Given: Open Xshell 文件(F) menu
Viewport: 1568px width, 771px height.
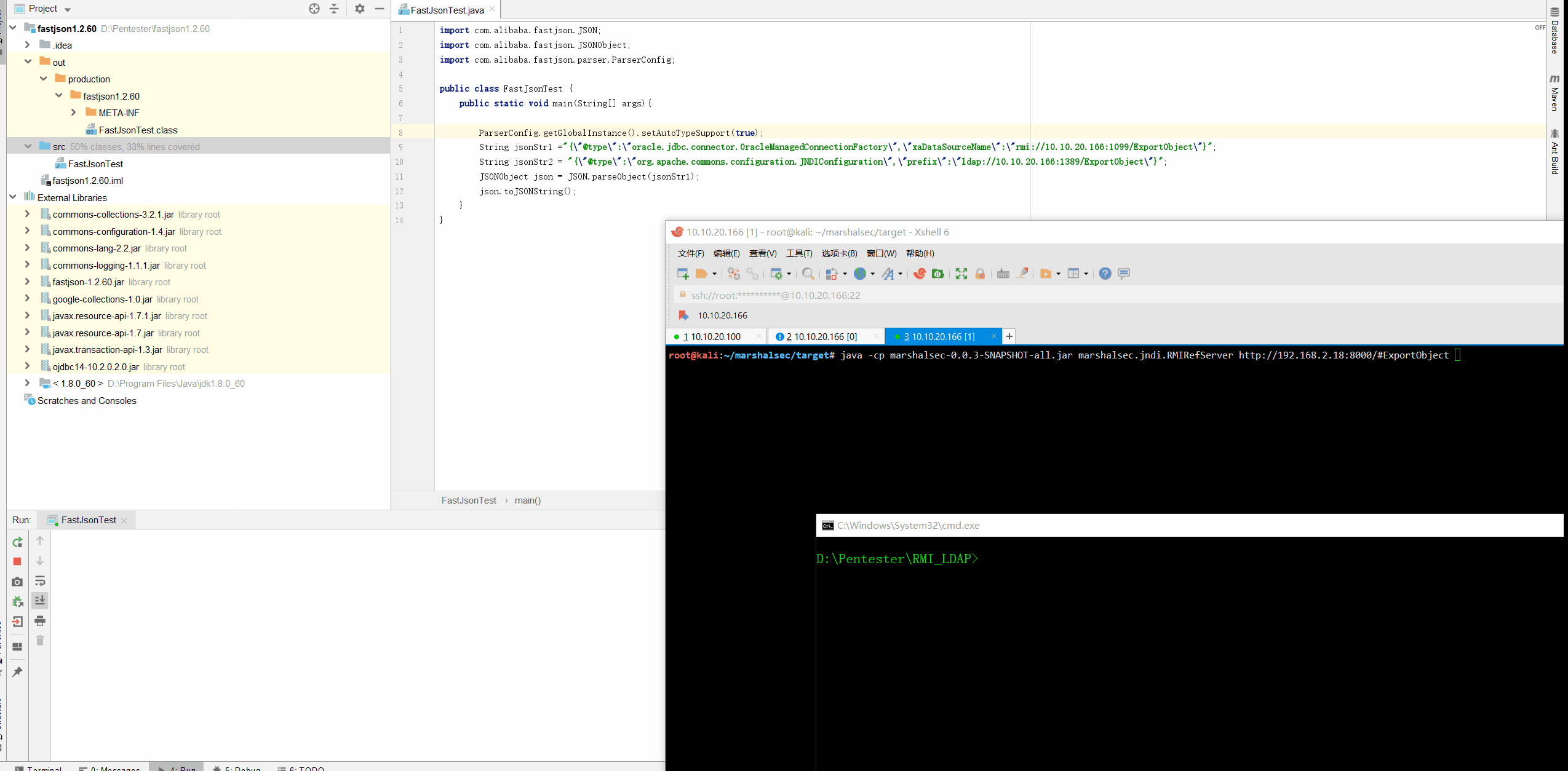Looking at the screenshot, I should coord(691,253).
